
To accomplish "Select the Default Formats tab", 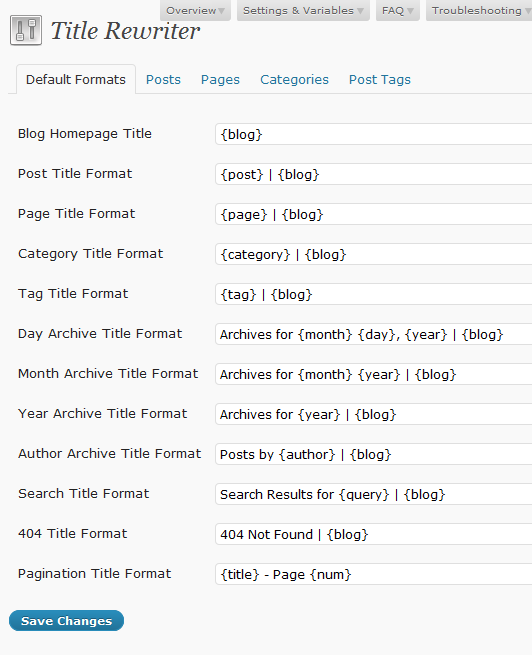I will (76, 79).
